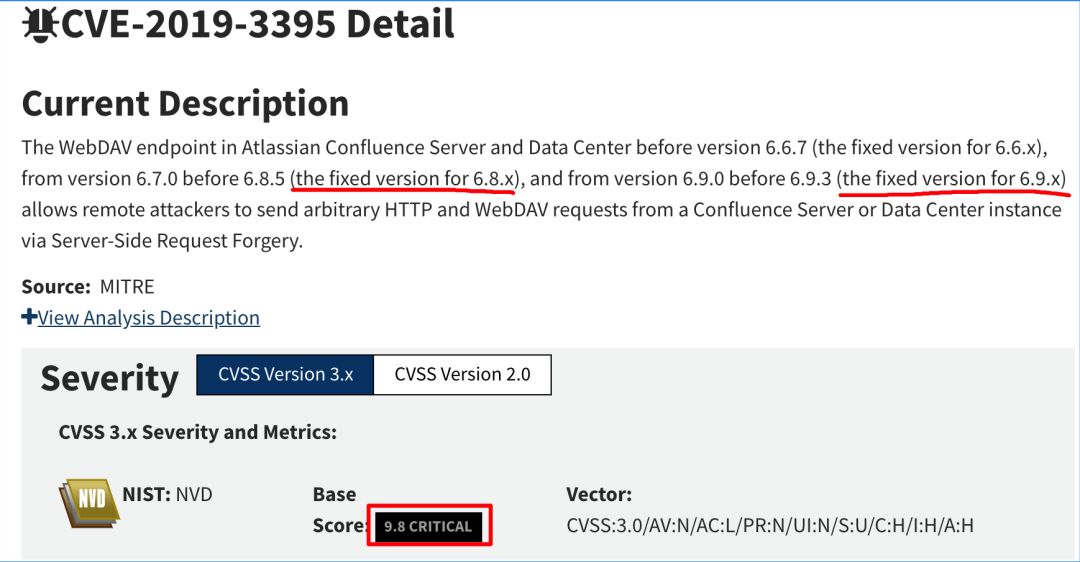1080x562 pixels.
Task: Click the Severity heading
Action: coord(109,378)
